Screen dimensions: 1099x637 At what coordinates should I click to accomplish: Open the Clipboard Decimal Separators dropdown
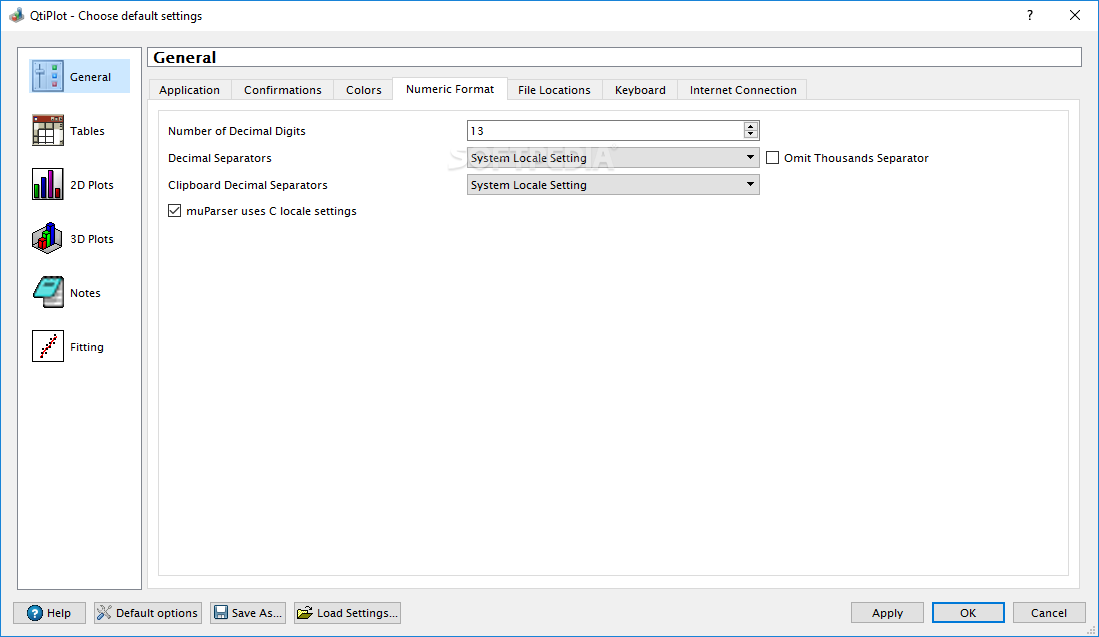pos(613,184)
